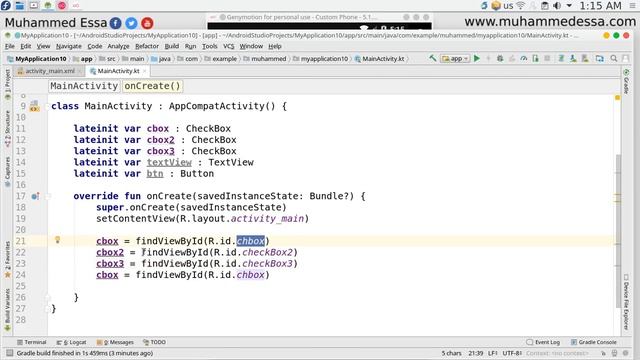Click the muhammed breadcrumb folder
The height and width of the screenshot is (360, 640).
pos(265,59)
